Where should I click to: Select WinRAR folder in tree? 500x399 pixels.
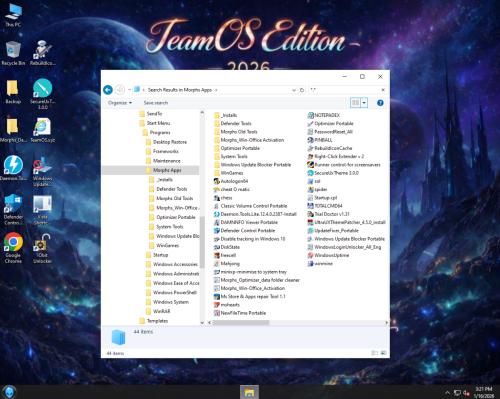coord(158,311)
